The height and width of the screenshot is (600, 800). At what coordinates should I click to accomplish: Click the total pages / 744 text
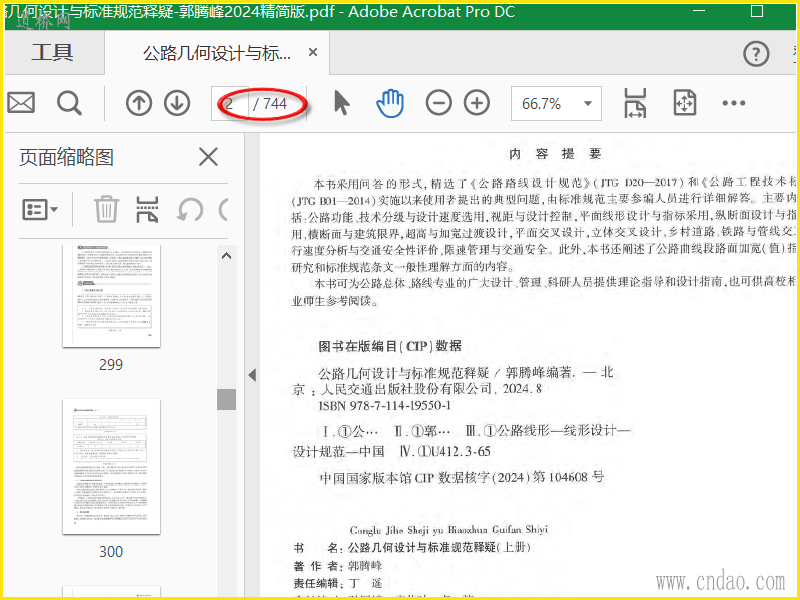tap(270, 104)
